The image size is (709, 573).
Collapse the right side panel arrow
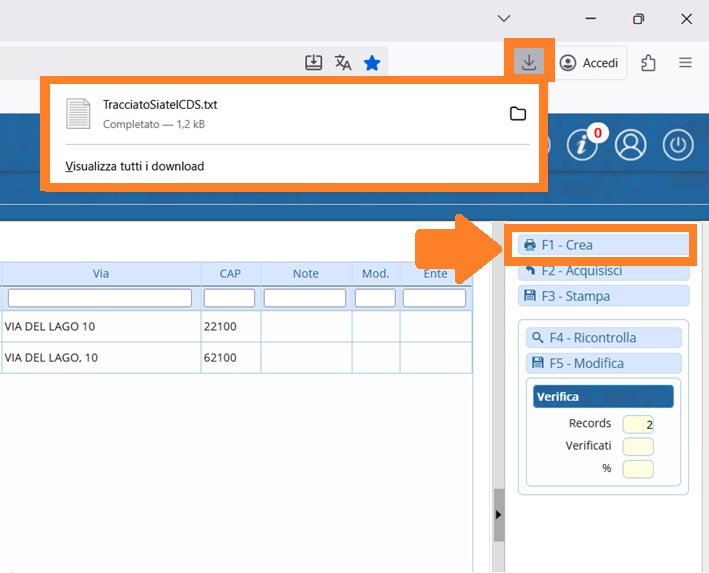(499, 513)
